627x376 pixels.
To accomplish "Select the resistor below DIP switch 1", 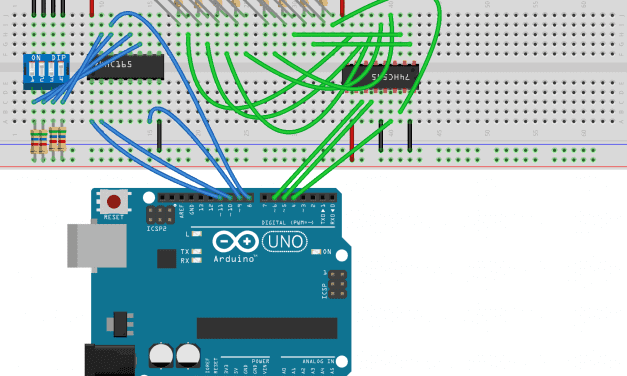I will [x=34, y=142].
